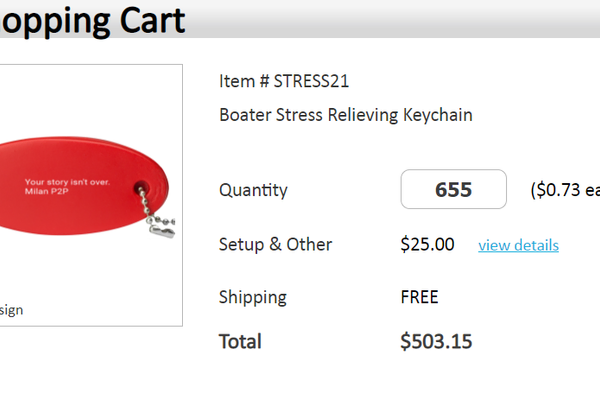Image resolution: width=600 pixels, height=400 pixels.
Task: Open the 'view details' link
Action: pos(518,245)
